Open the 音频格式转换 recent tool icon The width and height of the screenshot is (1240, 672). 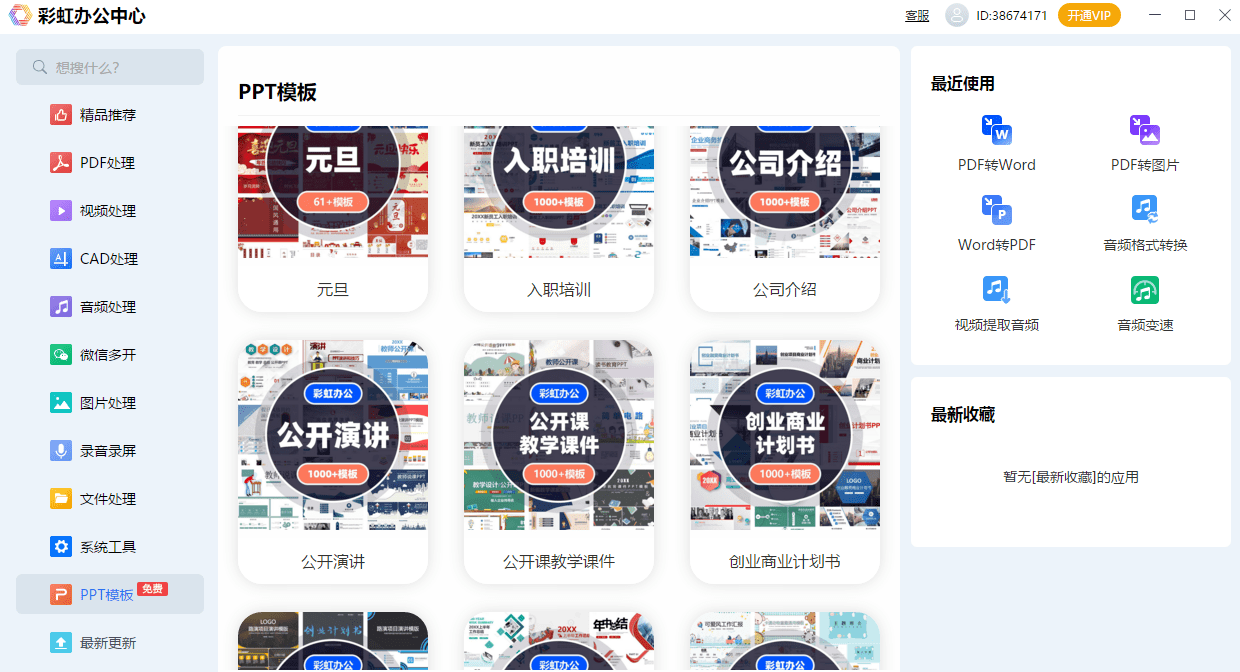(x=1145, y=210)
